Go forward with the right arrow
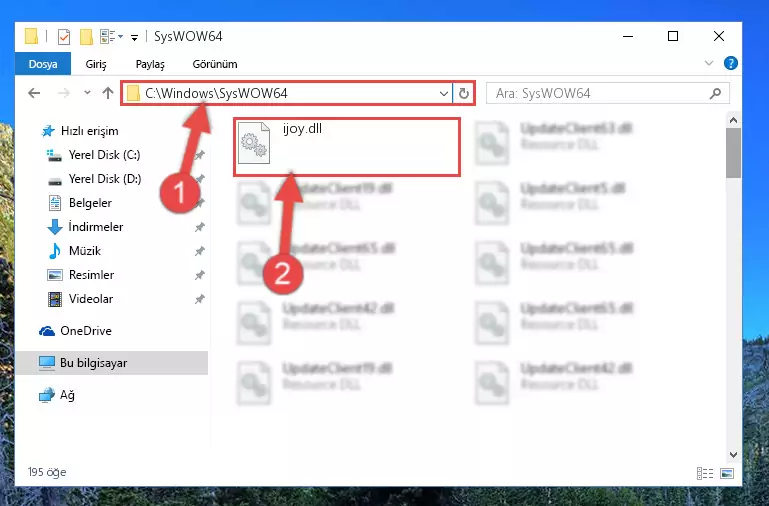 point(64,93)
